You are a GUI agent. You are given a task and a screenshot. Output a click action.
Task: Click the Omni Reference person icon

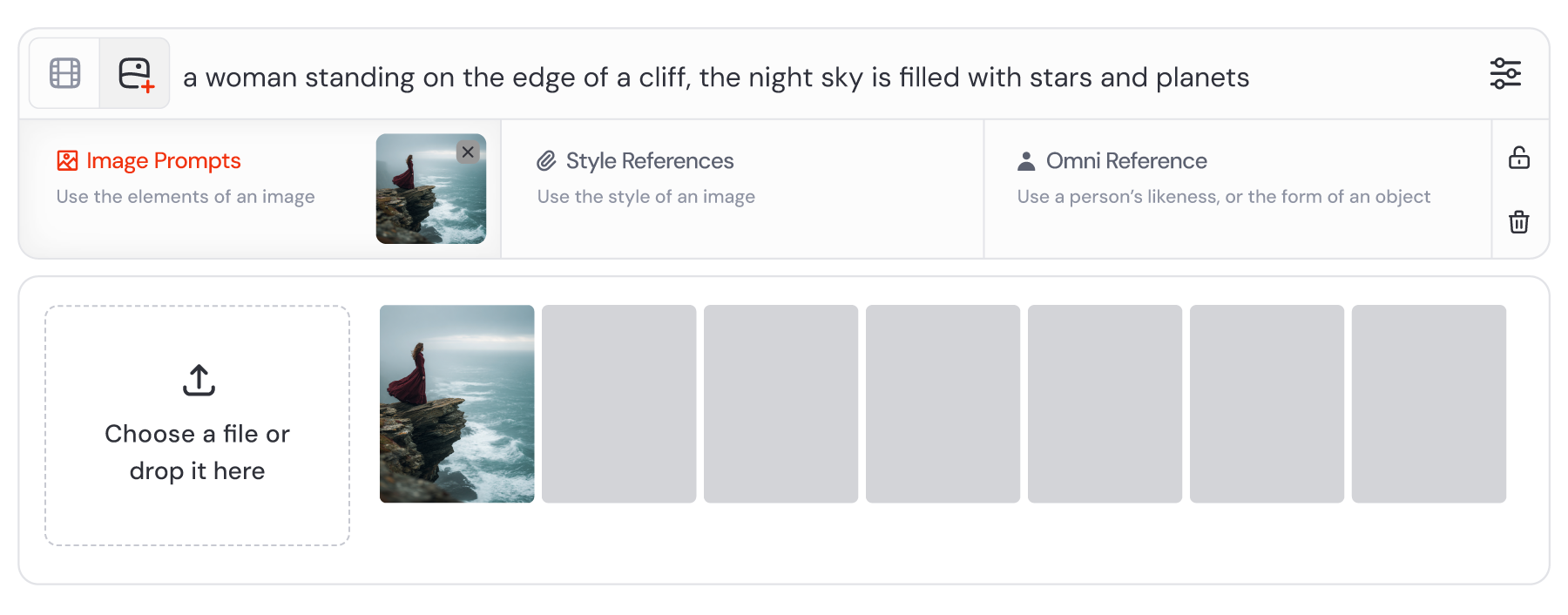click(x=1026, y=161)
